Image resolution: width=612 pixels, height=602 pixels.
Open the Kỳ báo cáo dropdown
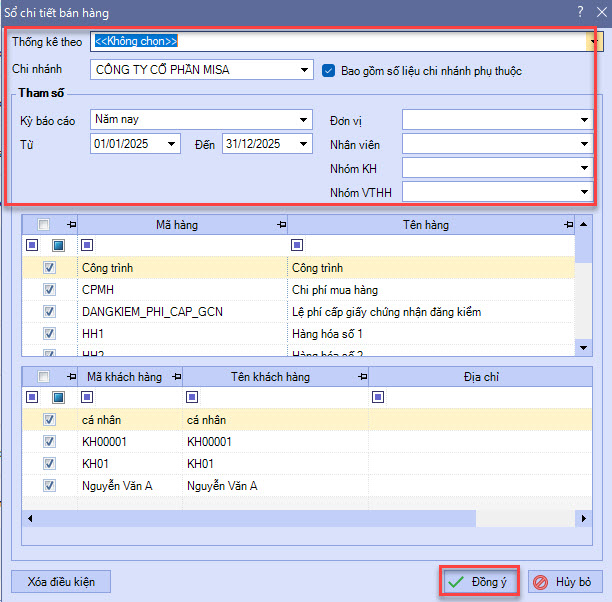pyautogui.click(x=304, y=120)
